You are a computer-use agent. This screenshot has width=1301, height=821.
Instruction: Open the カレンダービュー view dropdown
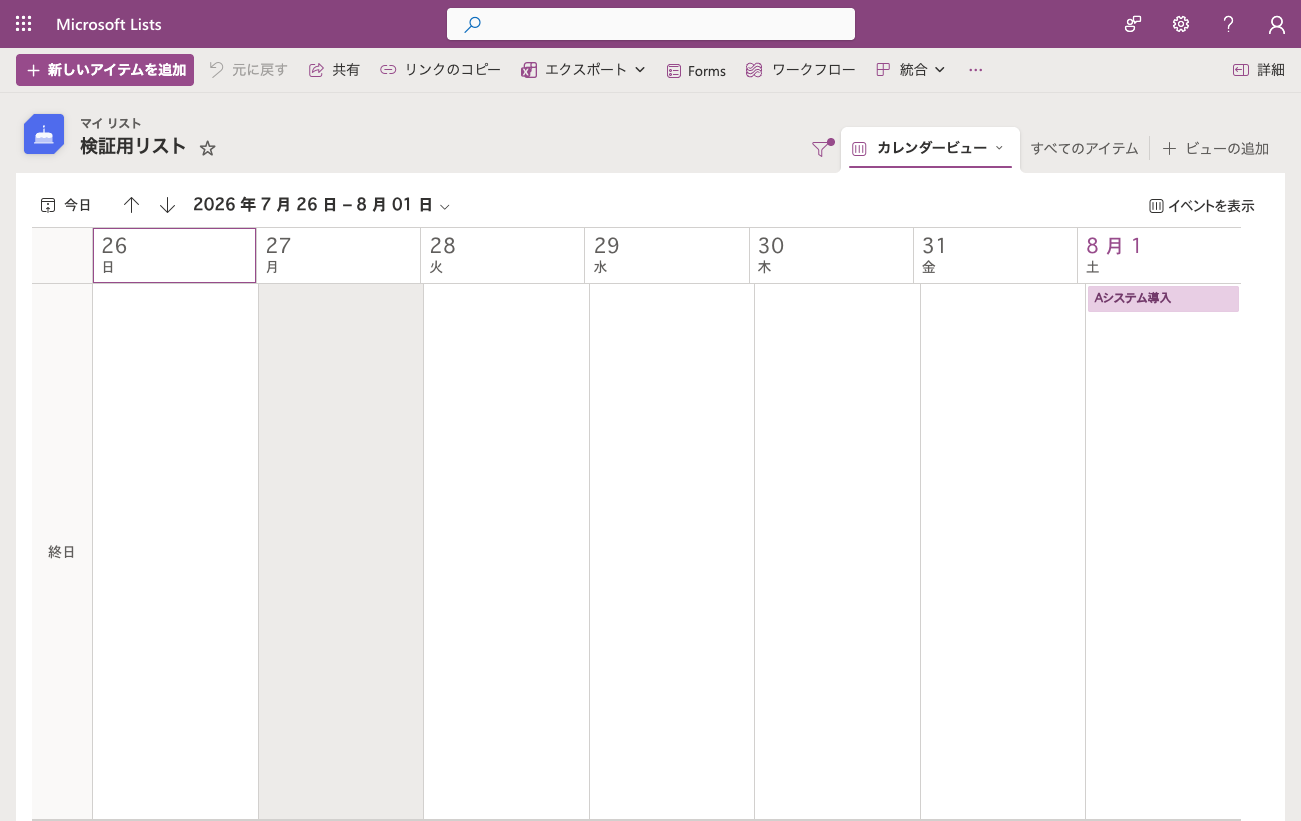click(930, 148)
